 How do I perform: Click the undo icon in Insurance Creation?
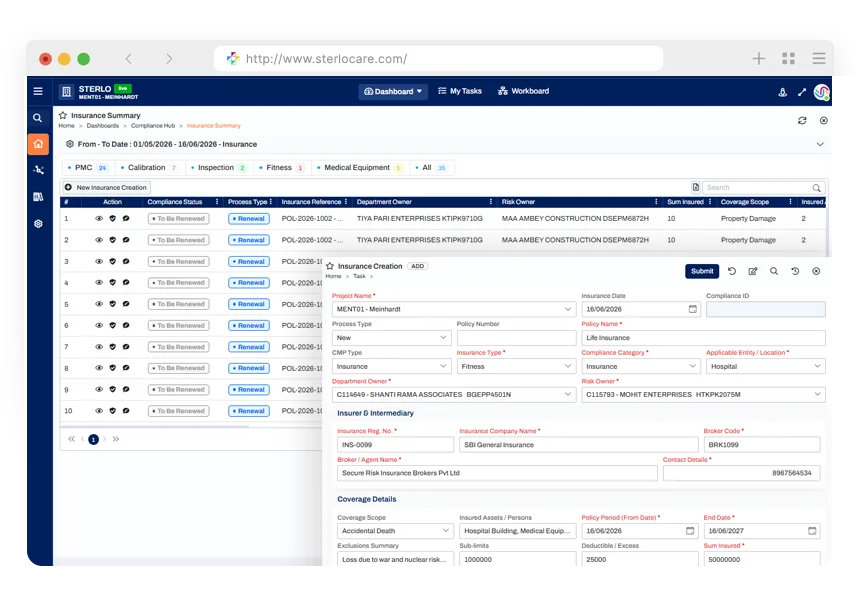(732, 271)
